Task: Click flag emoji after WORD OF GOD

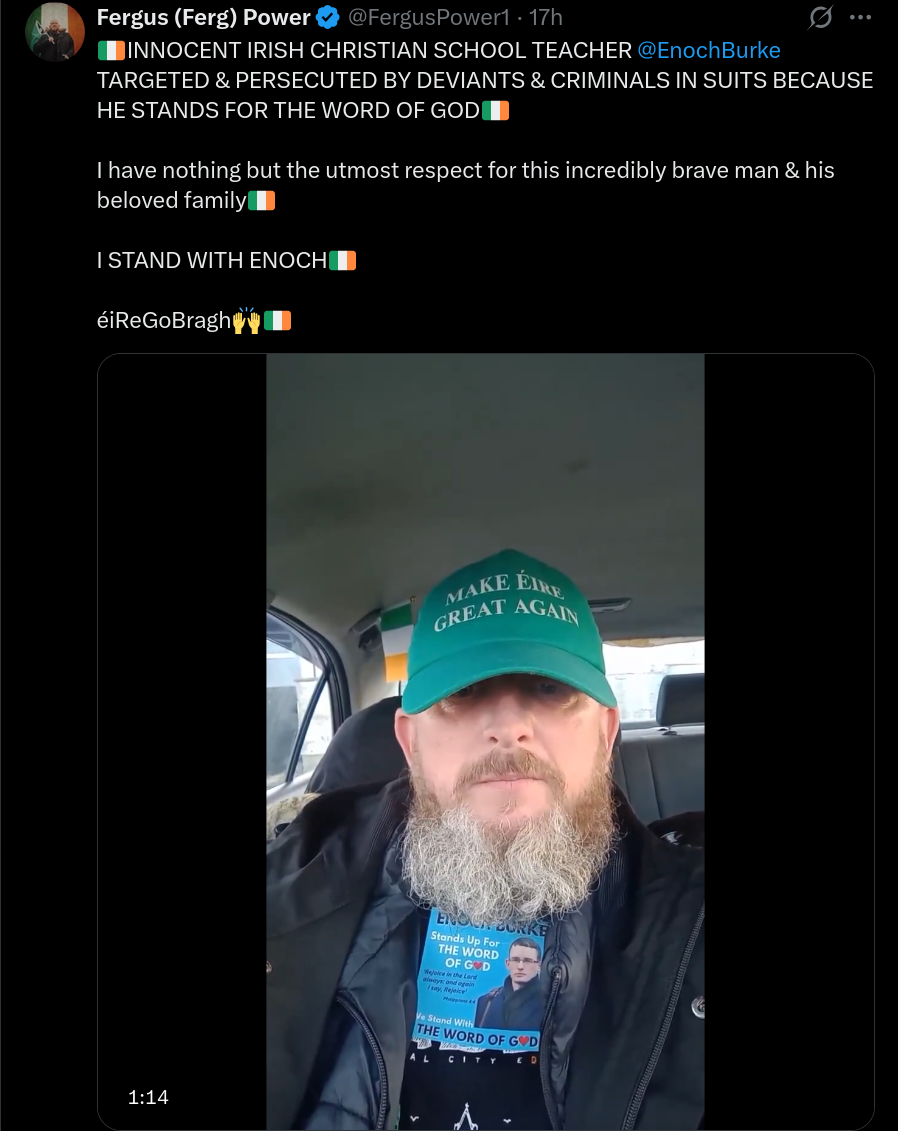Action: click(495, 110)
